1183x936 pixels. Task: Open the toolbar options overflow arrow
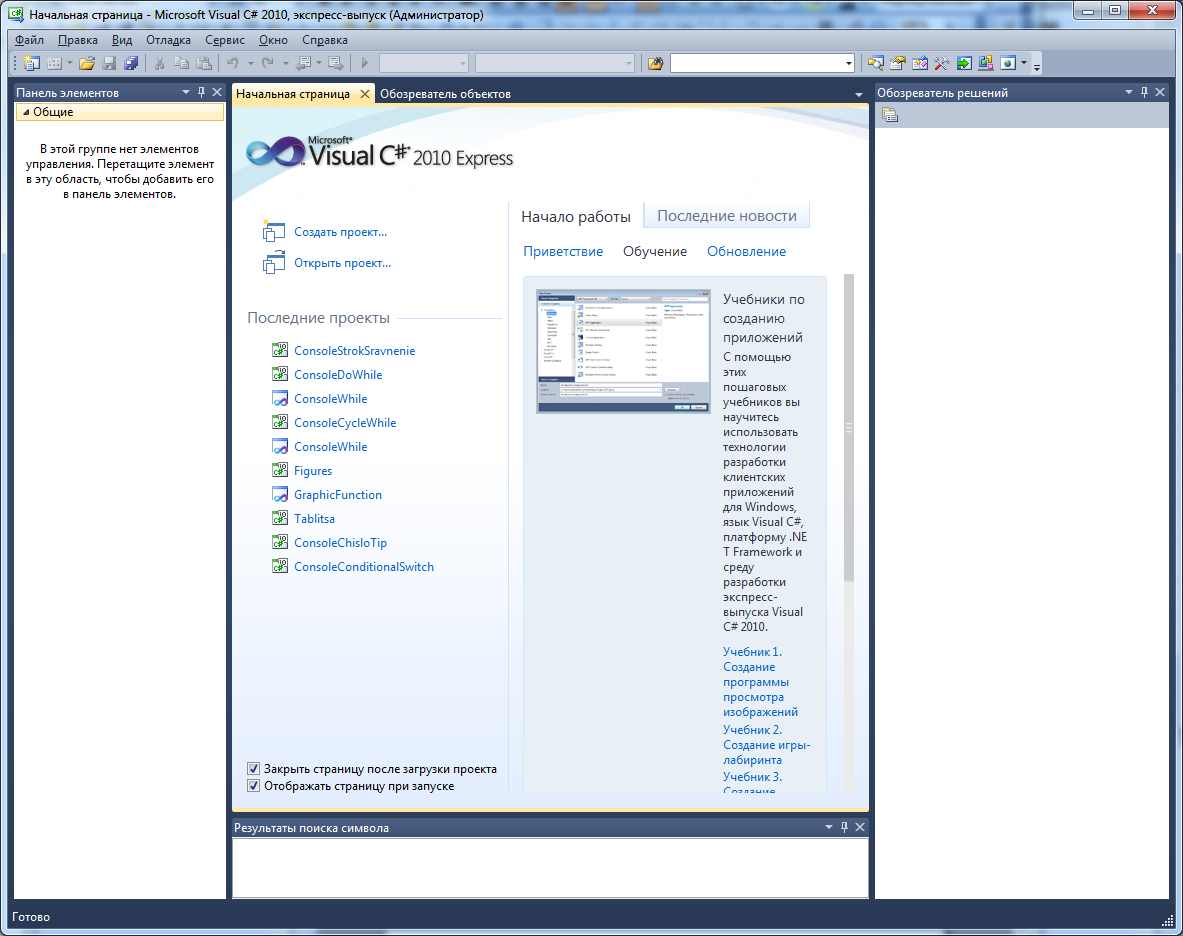click(1037, 65)
